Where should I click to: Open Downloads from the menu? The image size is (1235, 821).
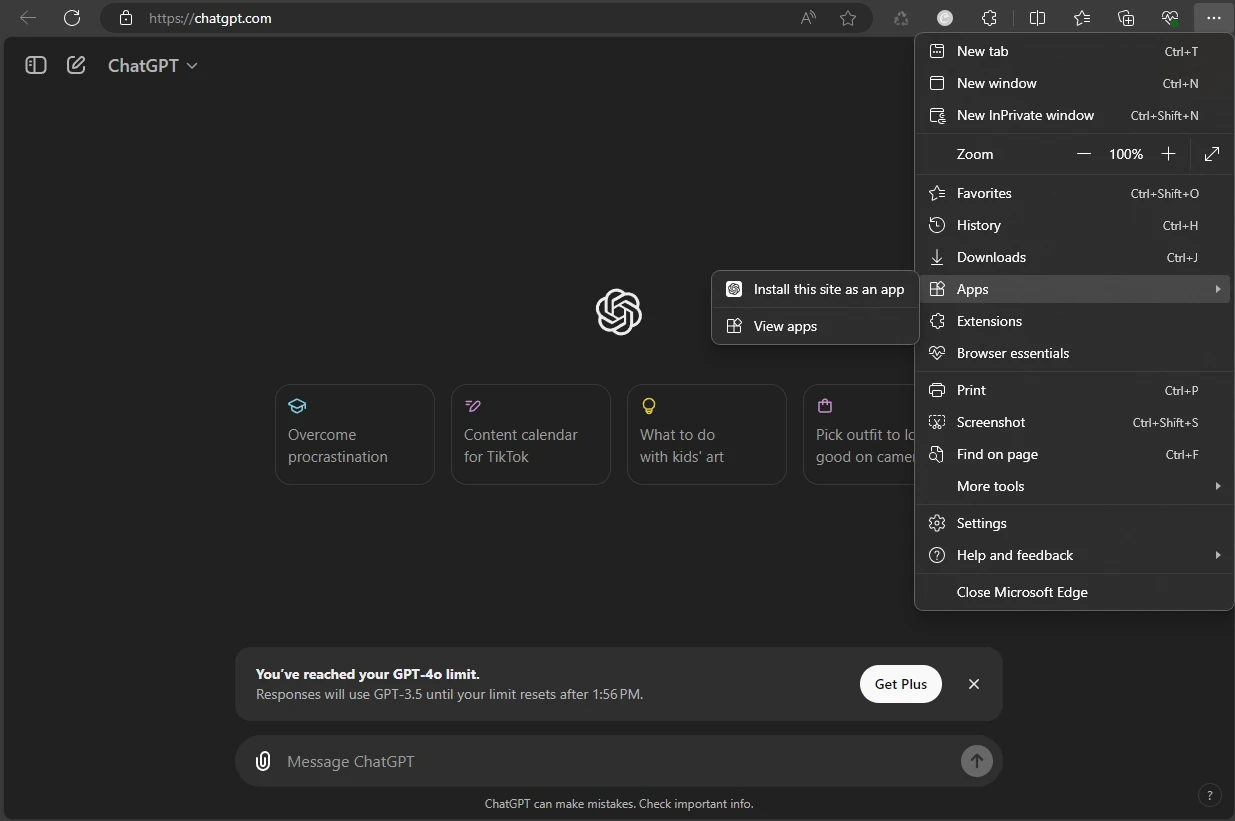1074,257
